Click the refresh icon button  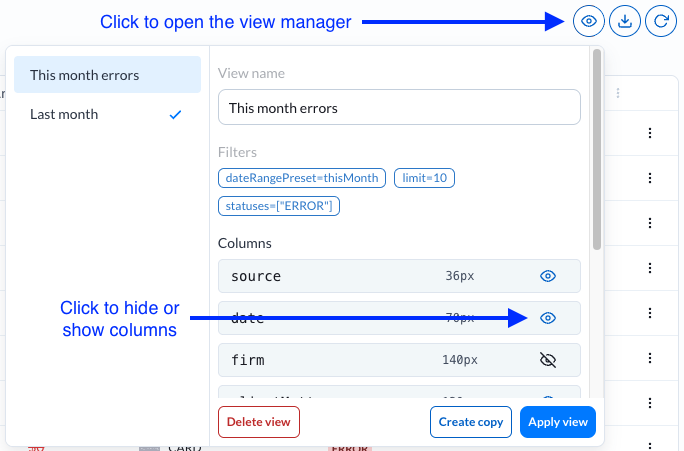pos(661,21)
